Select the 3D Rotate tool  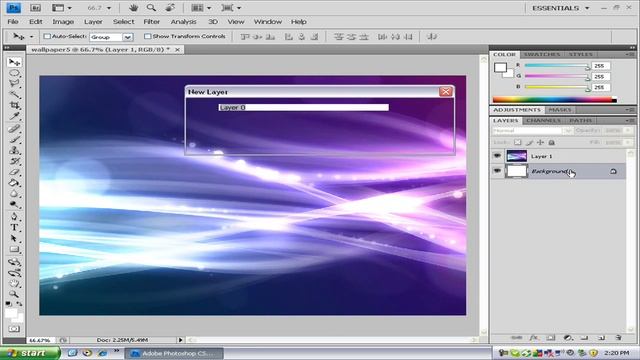tap(14, 262)
